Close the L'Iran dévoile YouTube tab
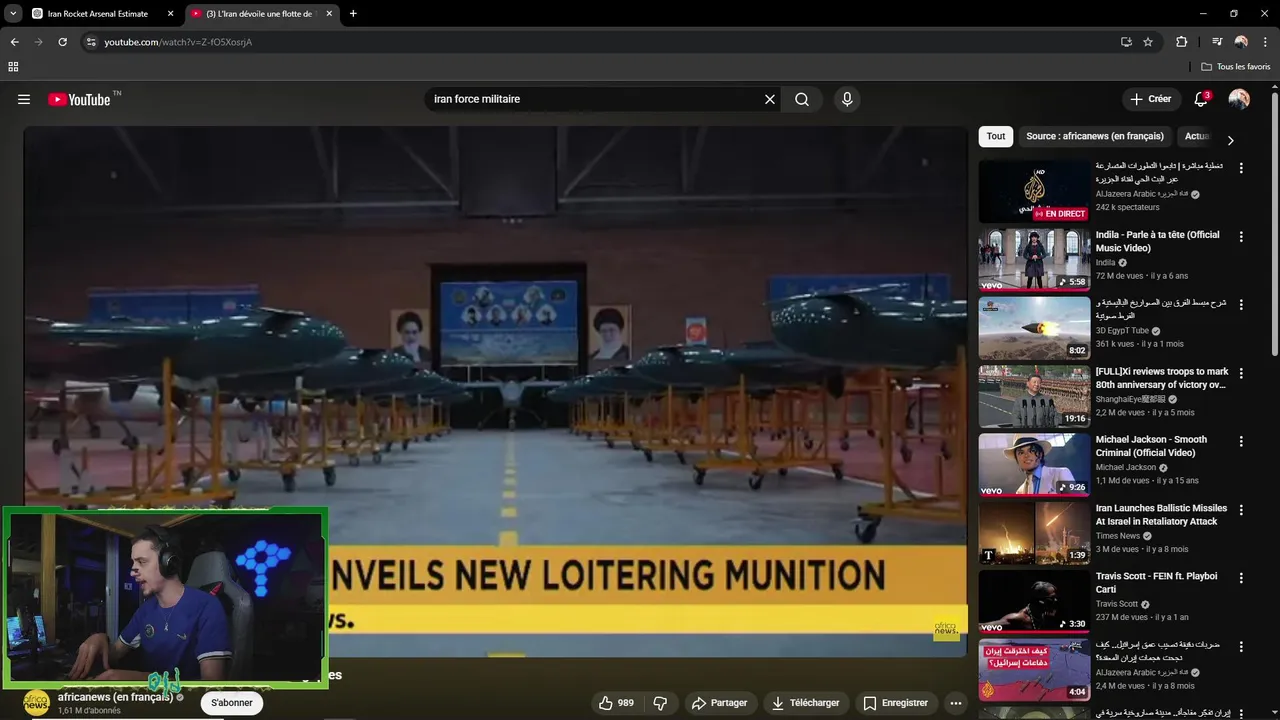 [329, 14]
